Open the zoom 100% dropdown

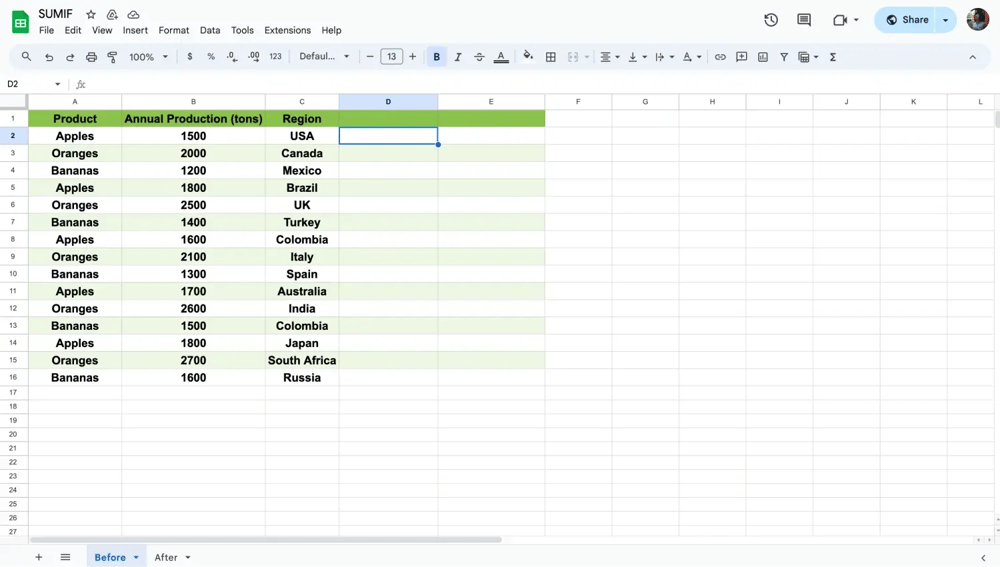[x=148, y=57]
